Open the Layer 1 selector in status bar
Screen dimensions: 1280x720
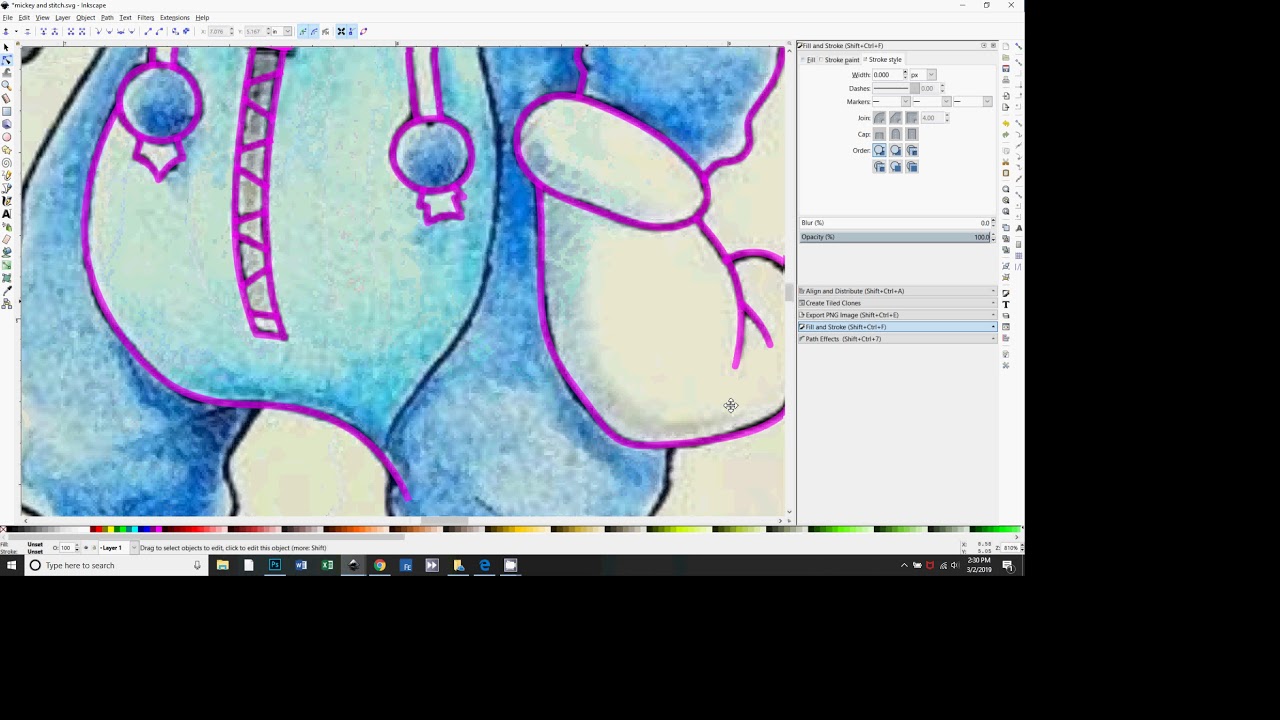pyautogui.click(x=118, y=548)
